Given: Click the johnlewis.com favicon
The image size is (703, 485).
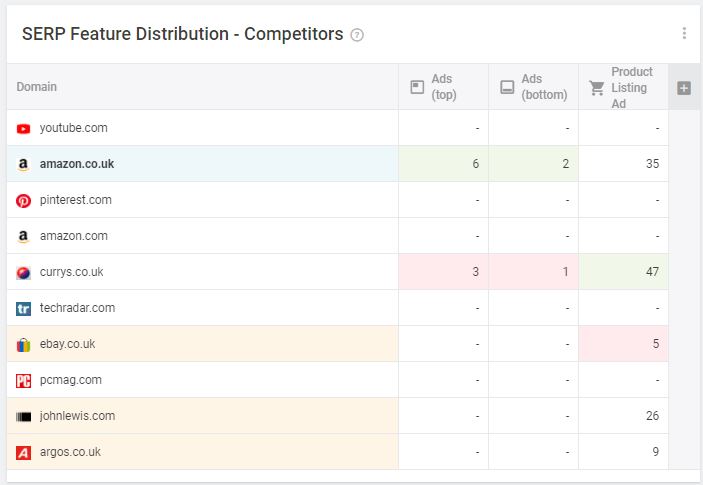Looking at the screenshot, I should 23,417.
